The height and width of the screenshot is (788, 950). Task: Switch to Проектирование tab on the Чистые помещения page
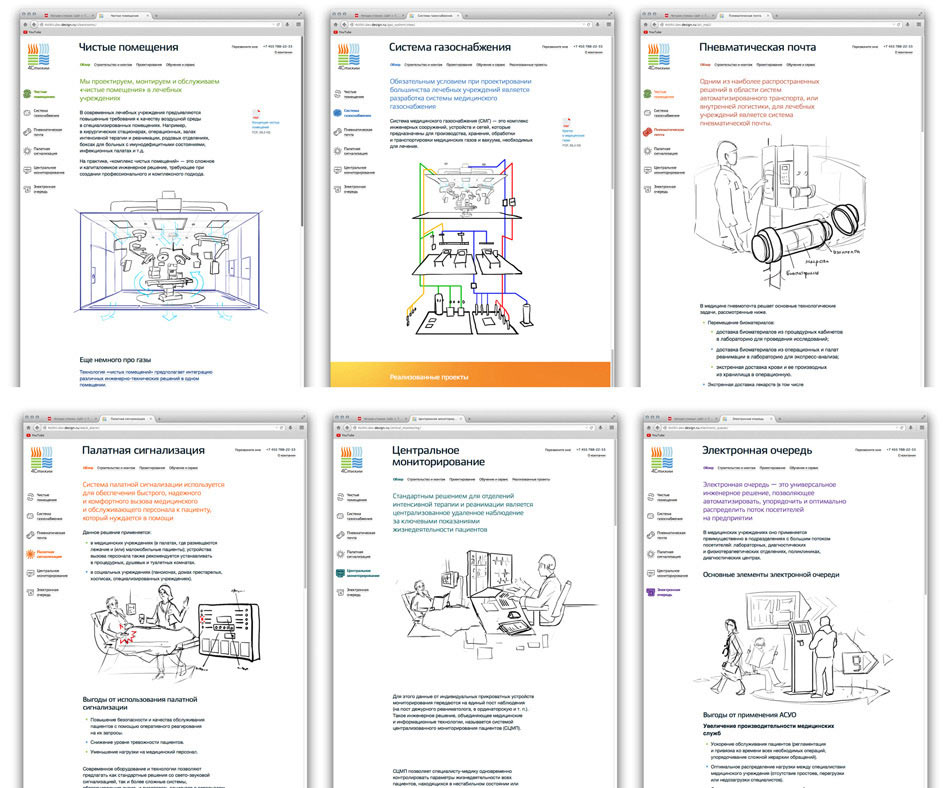[x=149, y=63]
